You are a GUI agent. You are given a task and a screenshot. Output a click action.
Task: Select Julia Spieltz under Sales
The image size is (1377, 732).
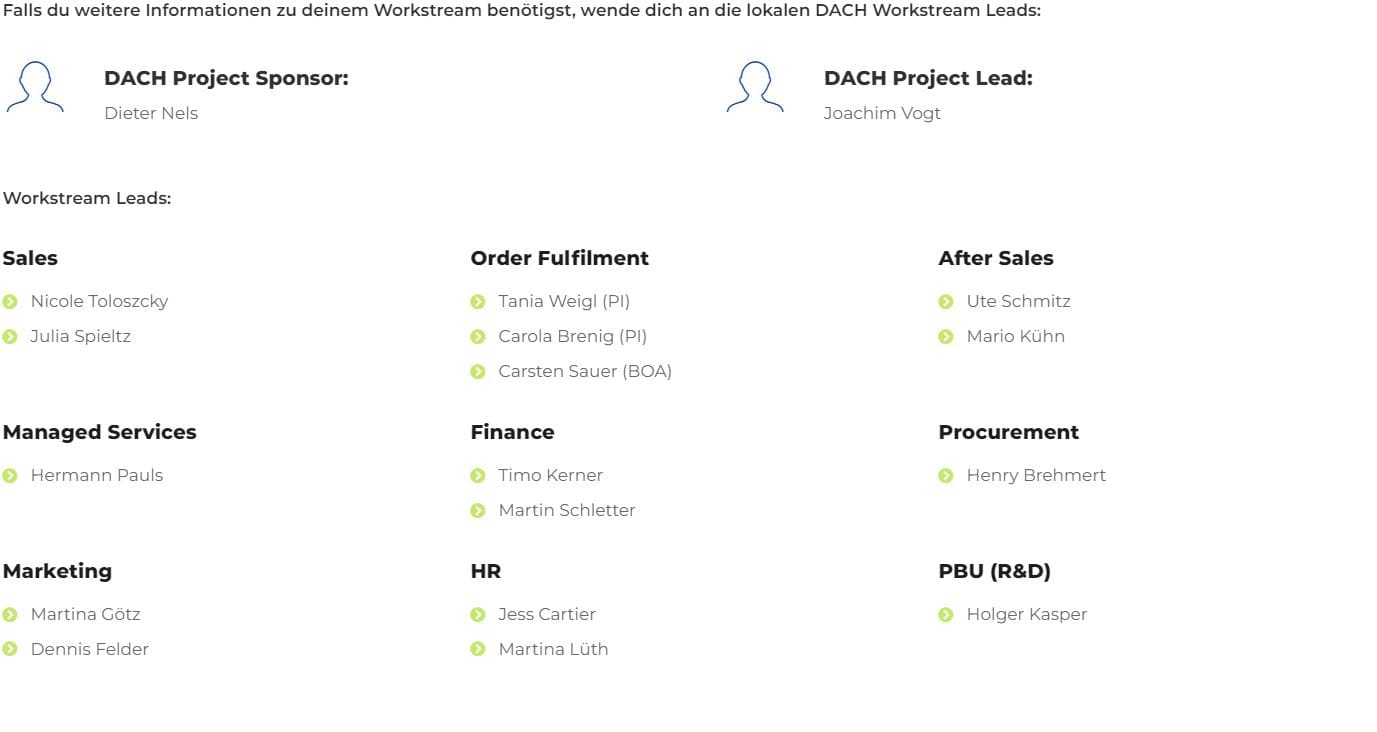pyautogui.click(x=81, y=336)
